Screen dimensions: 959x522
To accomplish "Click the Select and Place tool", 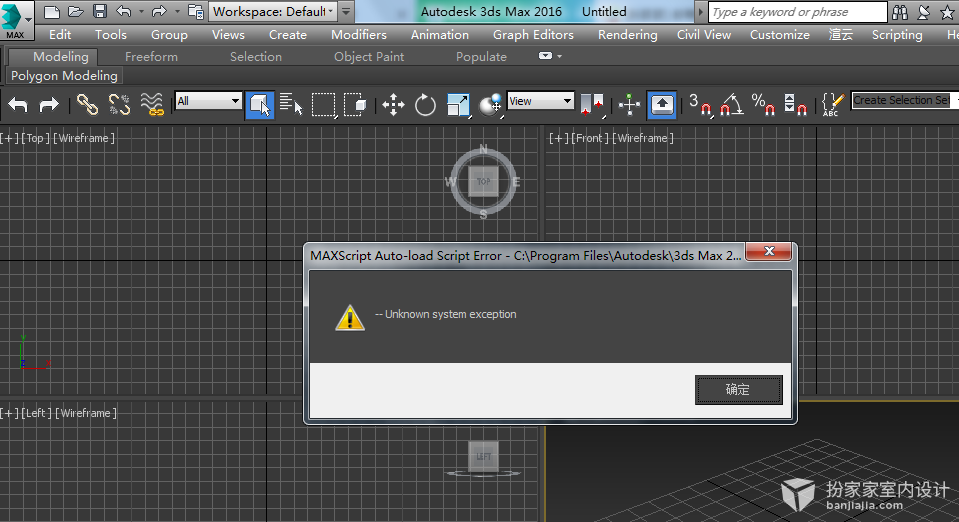I will pyautogui.click(x=491, y=105).
